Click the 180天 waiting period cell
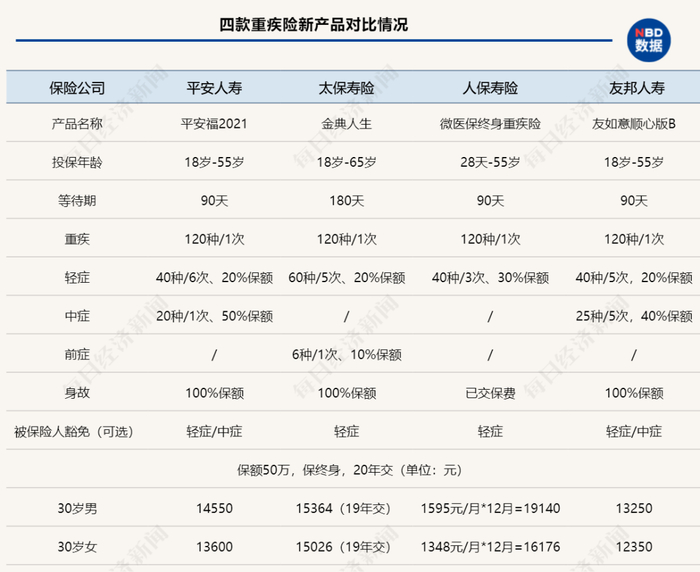This screenshot has height=572, width=700. (346, 200)
